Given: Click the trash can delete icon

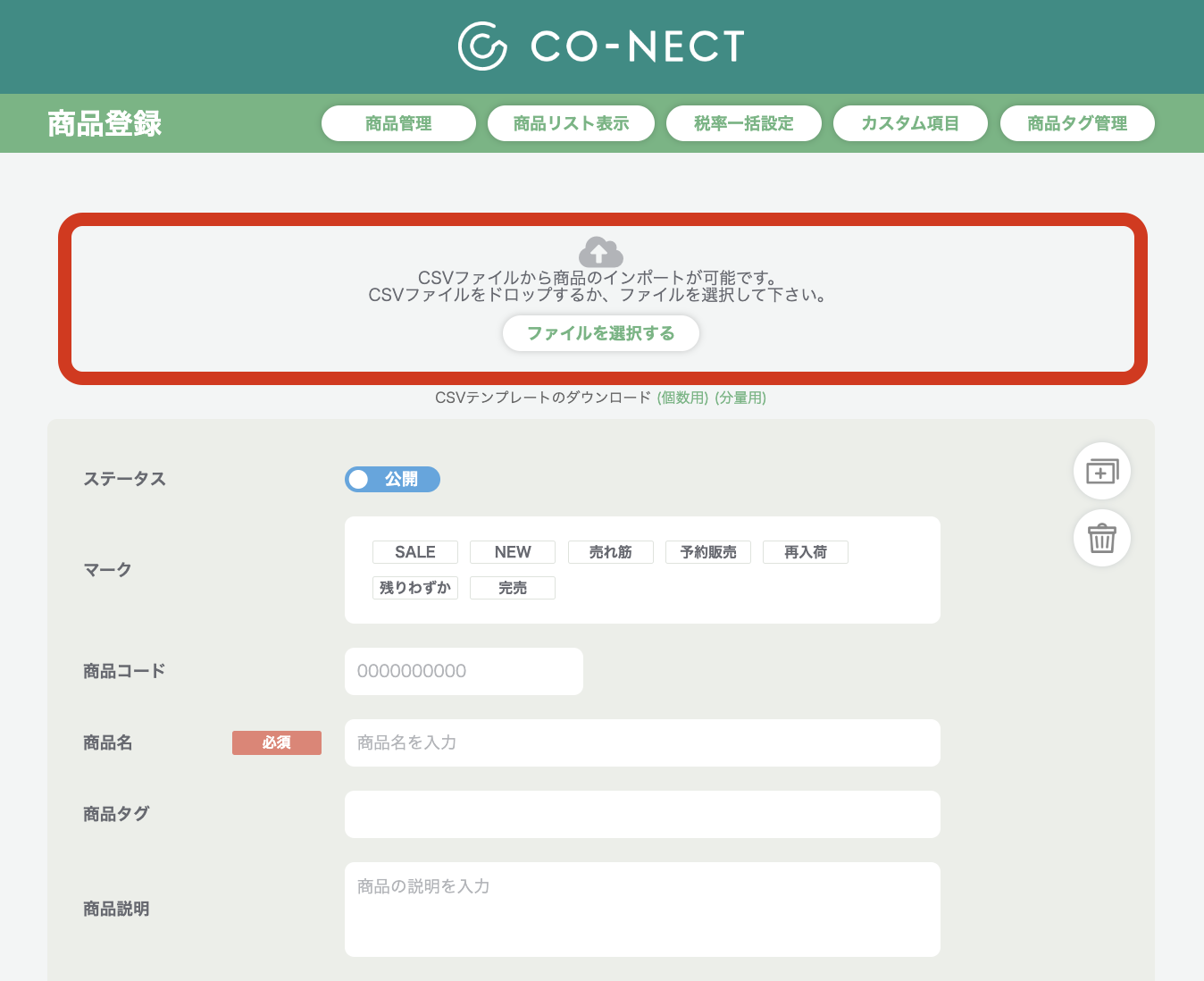Looking at the screenshot, I should click(1101, 538).
